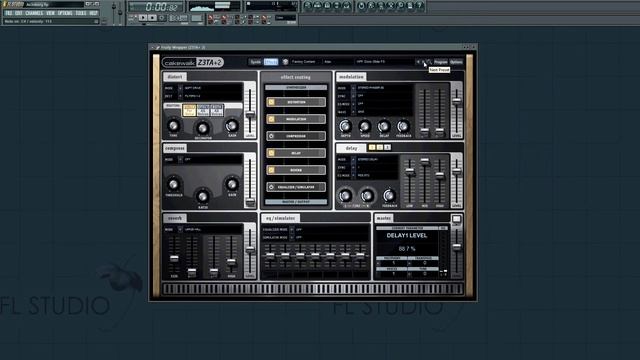
Task: Open Equalizer Mode dropdown
Action: [291, 229]
